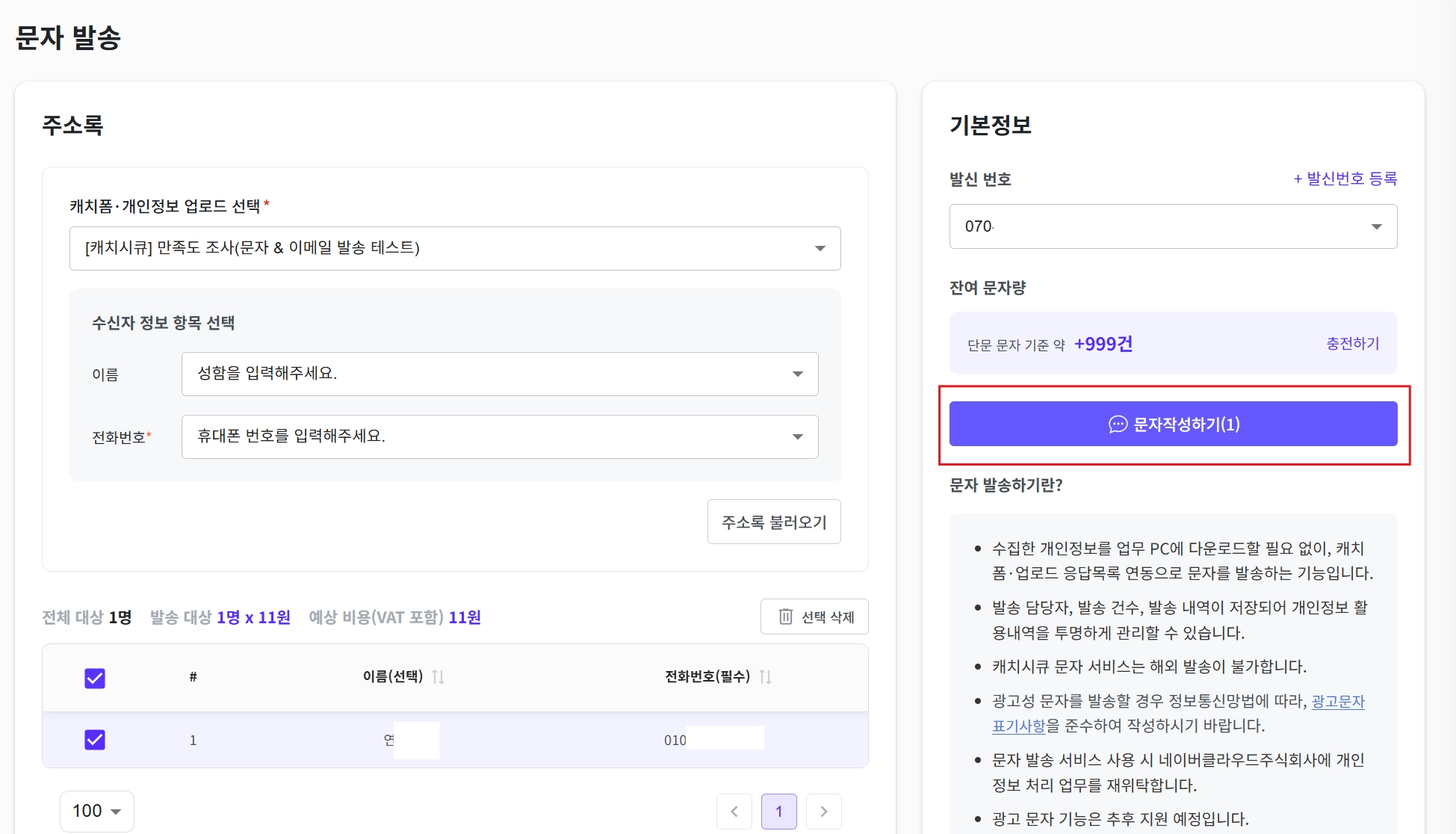Screen dimensions: 1456x834
Task: Uncheck the checkbox for row 1
Action: click(95, 740)
